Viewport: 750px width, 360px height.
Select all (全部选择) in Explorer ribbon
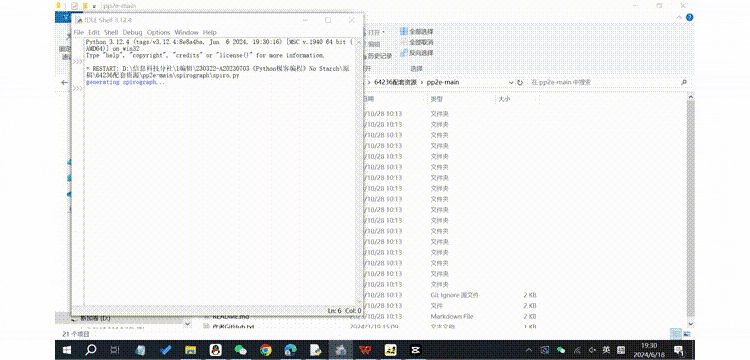[417, 32]
